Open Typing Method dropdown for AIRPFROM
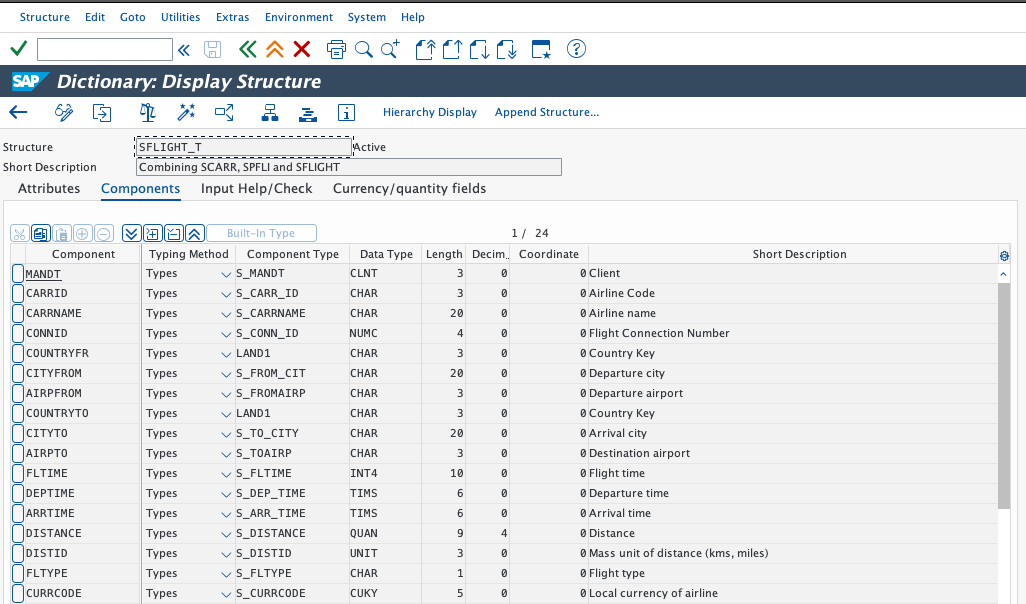 point(226,395)
